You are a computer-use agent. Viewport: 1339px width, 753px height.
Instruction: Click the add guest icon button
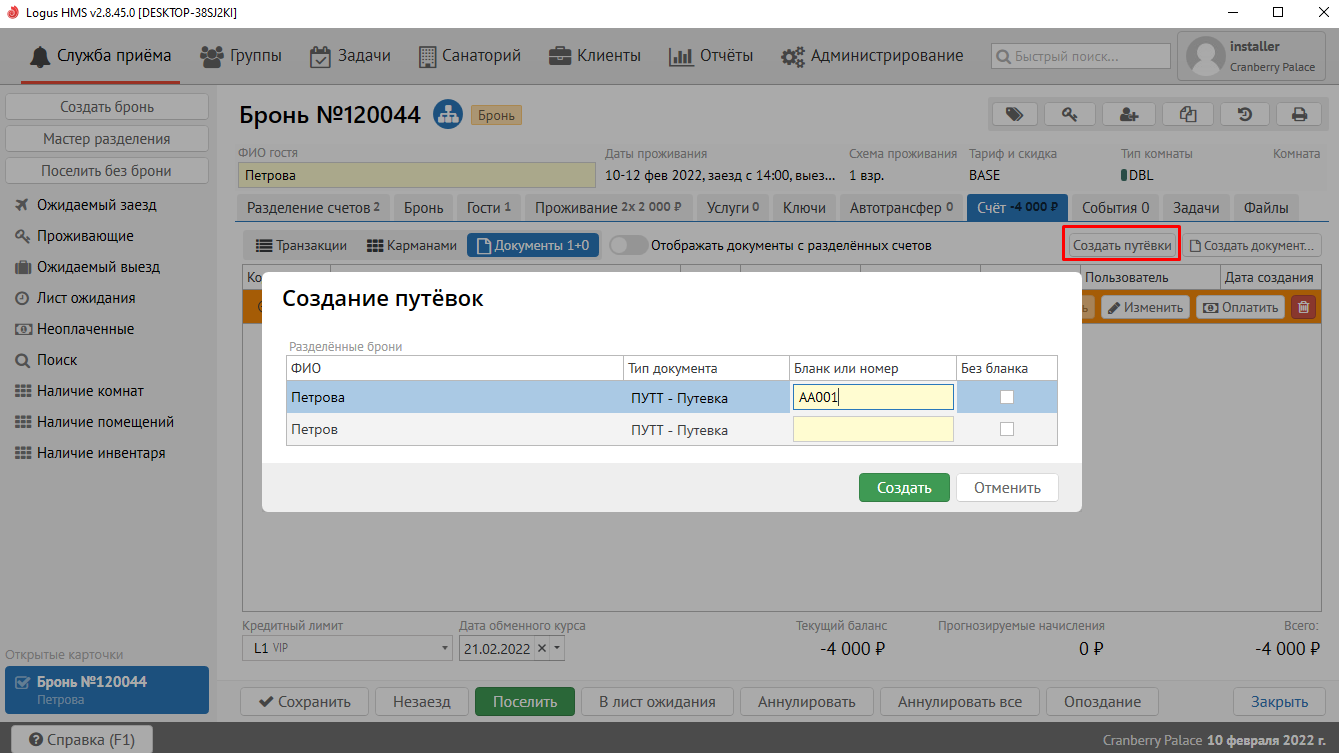tap(1129, 114)
